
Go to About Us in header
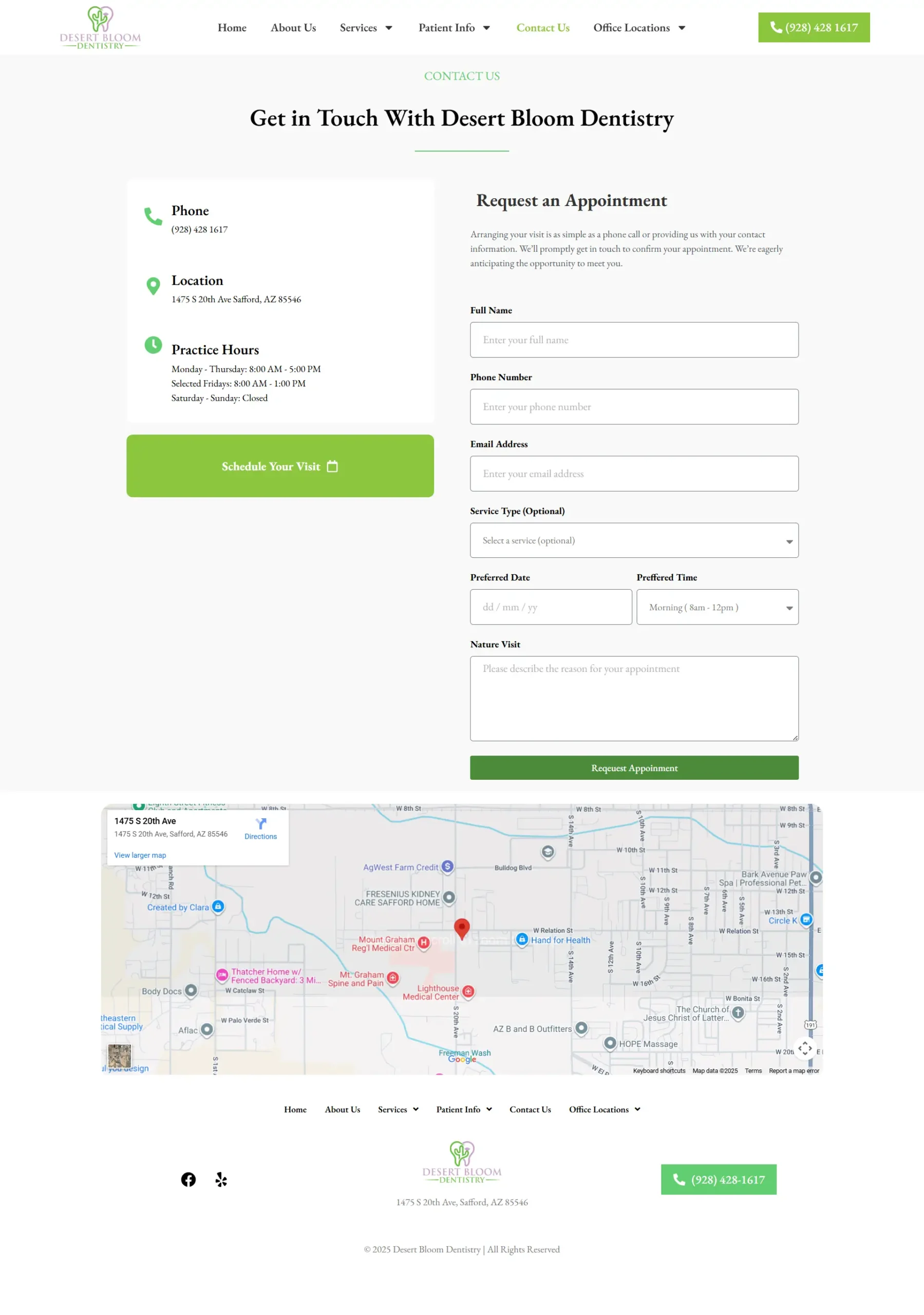click(293, 28)
